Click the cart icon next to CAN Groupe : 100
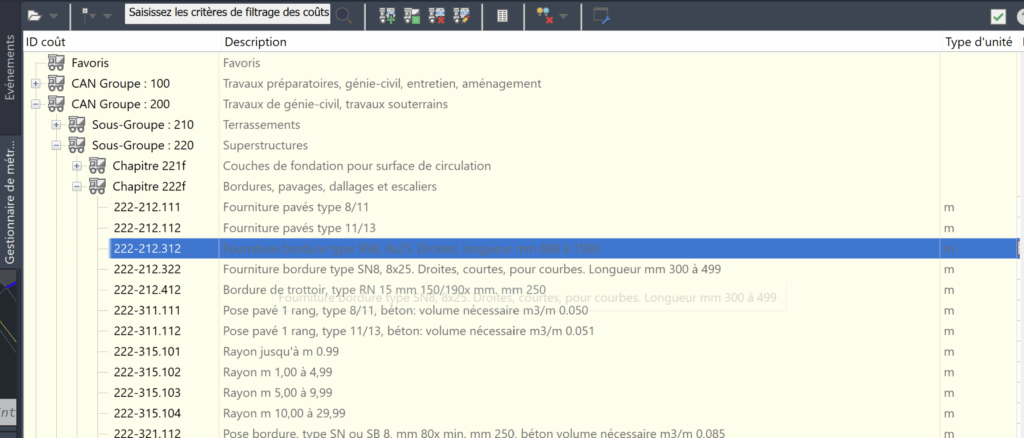The width and height of the screenshot is (1024, 438). [56, 83]
